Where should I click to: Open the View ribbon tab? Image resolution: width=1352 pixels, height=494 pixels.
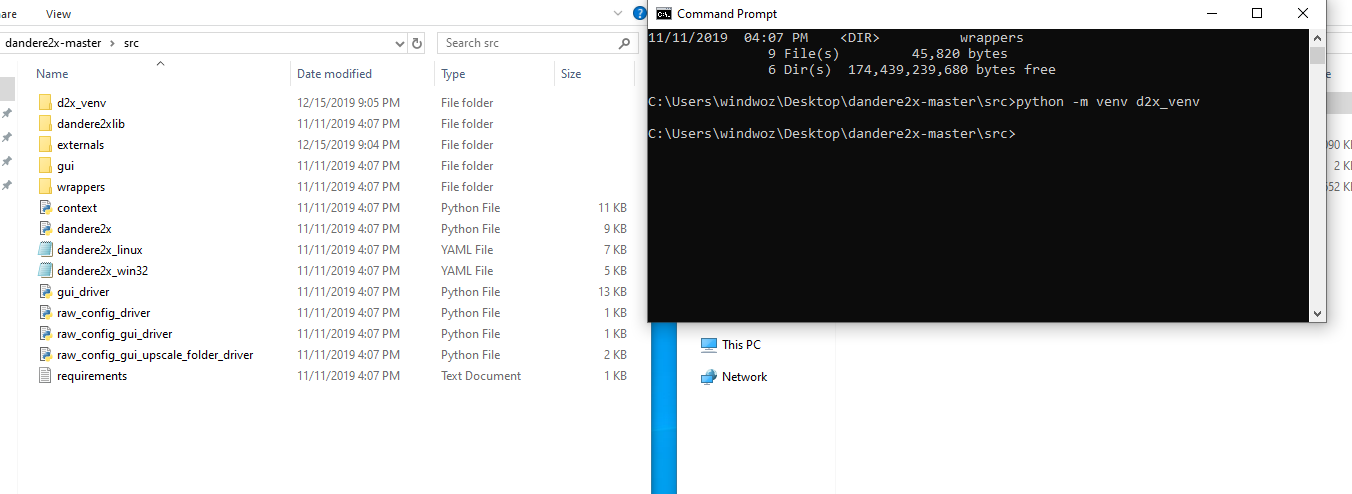(x=58, y=14)
